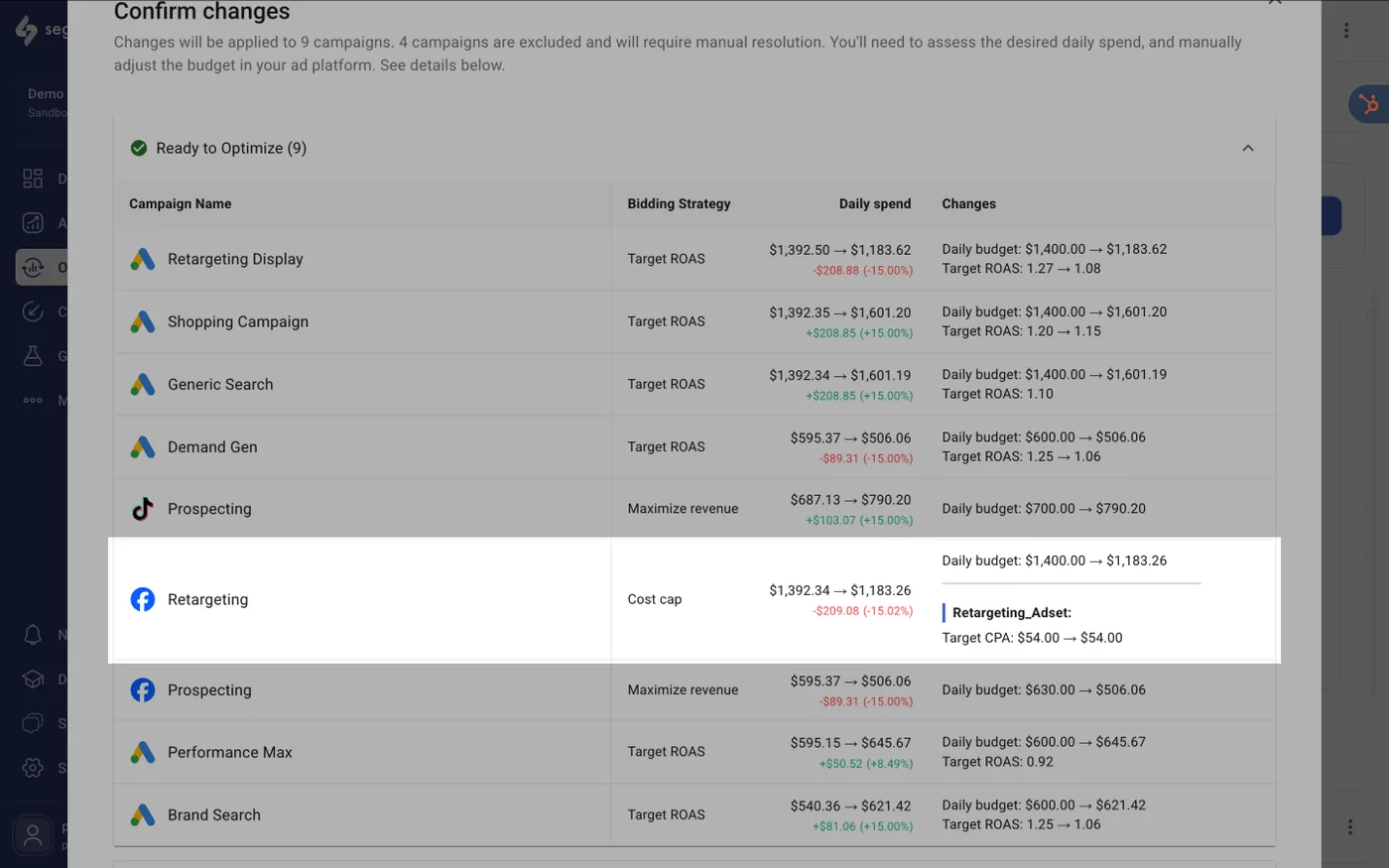Image resolution: width=1389 pixels, height=868 pixels.
Task: Collapse the Ready to Optimize section
Action: (x=1247, y=147)
